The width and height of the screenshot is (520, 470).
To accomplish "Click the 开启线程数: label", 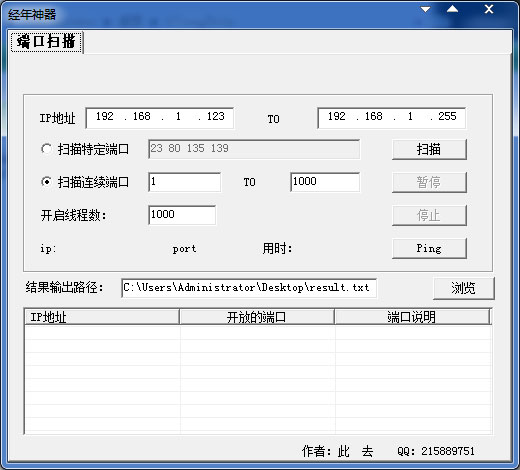I will pyautogui.click(x=74, y=215).
